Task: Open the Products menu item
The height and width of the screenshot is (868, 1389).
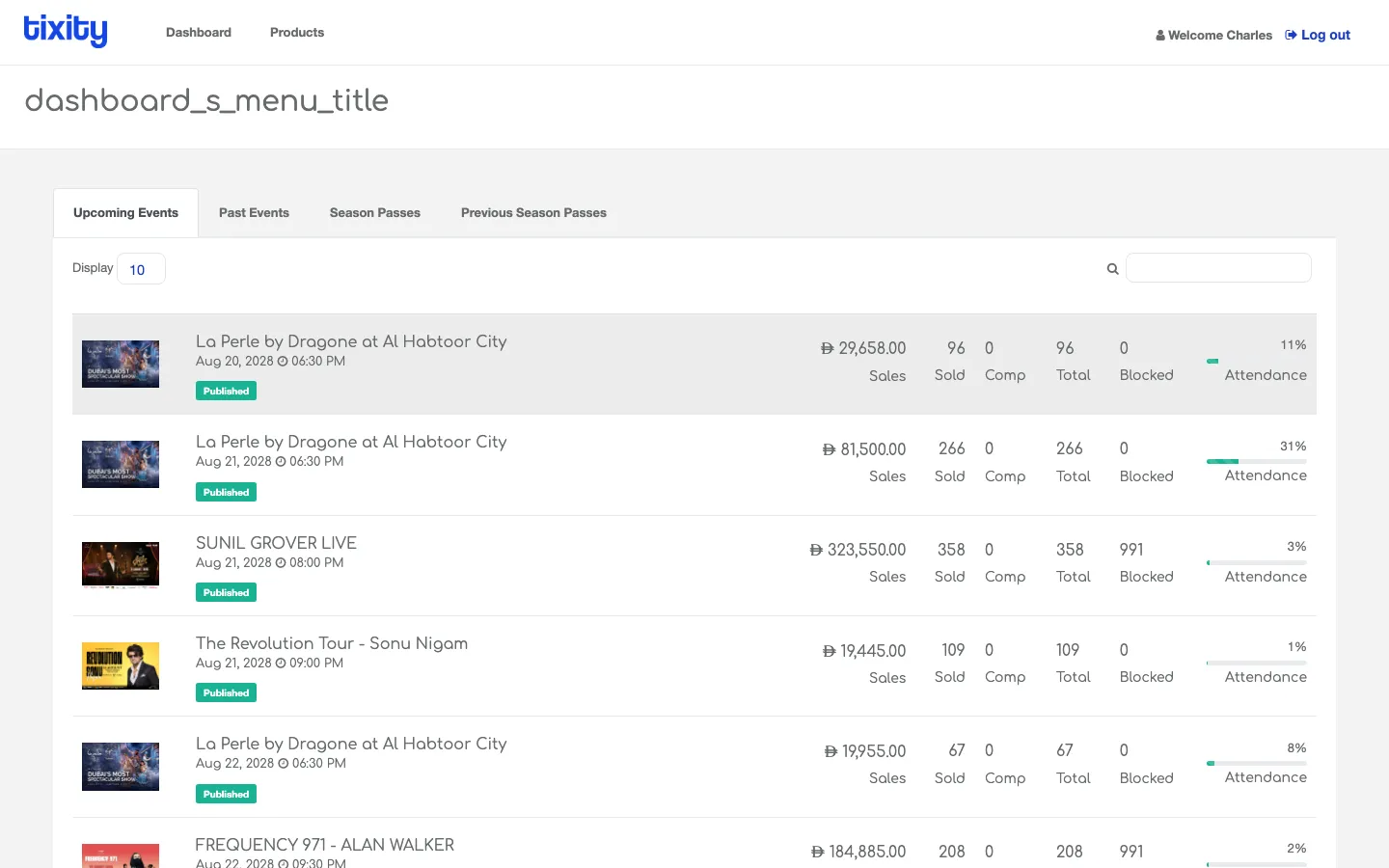Action: [297, 32]
